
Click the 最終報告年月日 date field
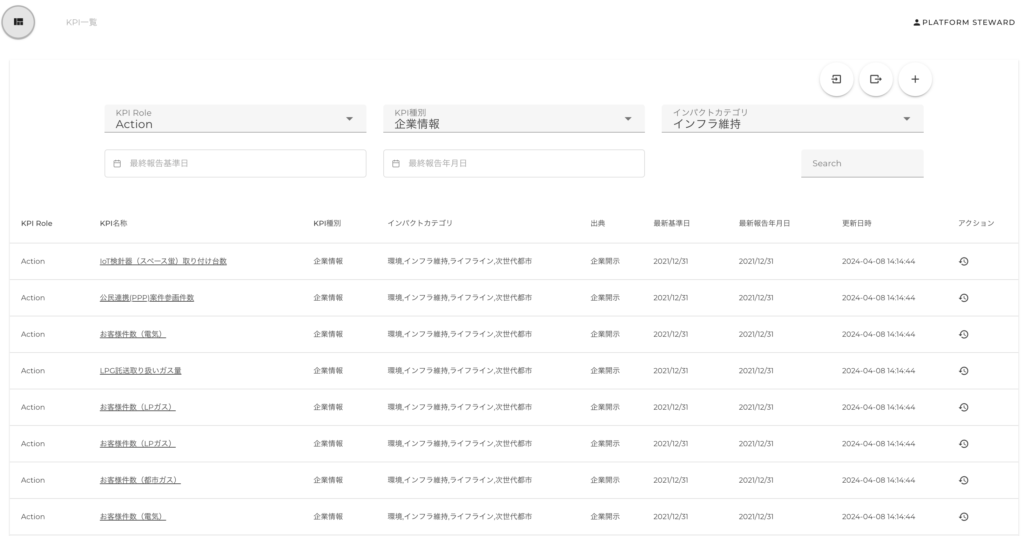513,163
